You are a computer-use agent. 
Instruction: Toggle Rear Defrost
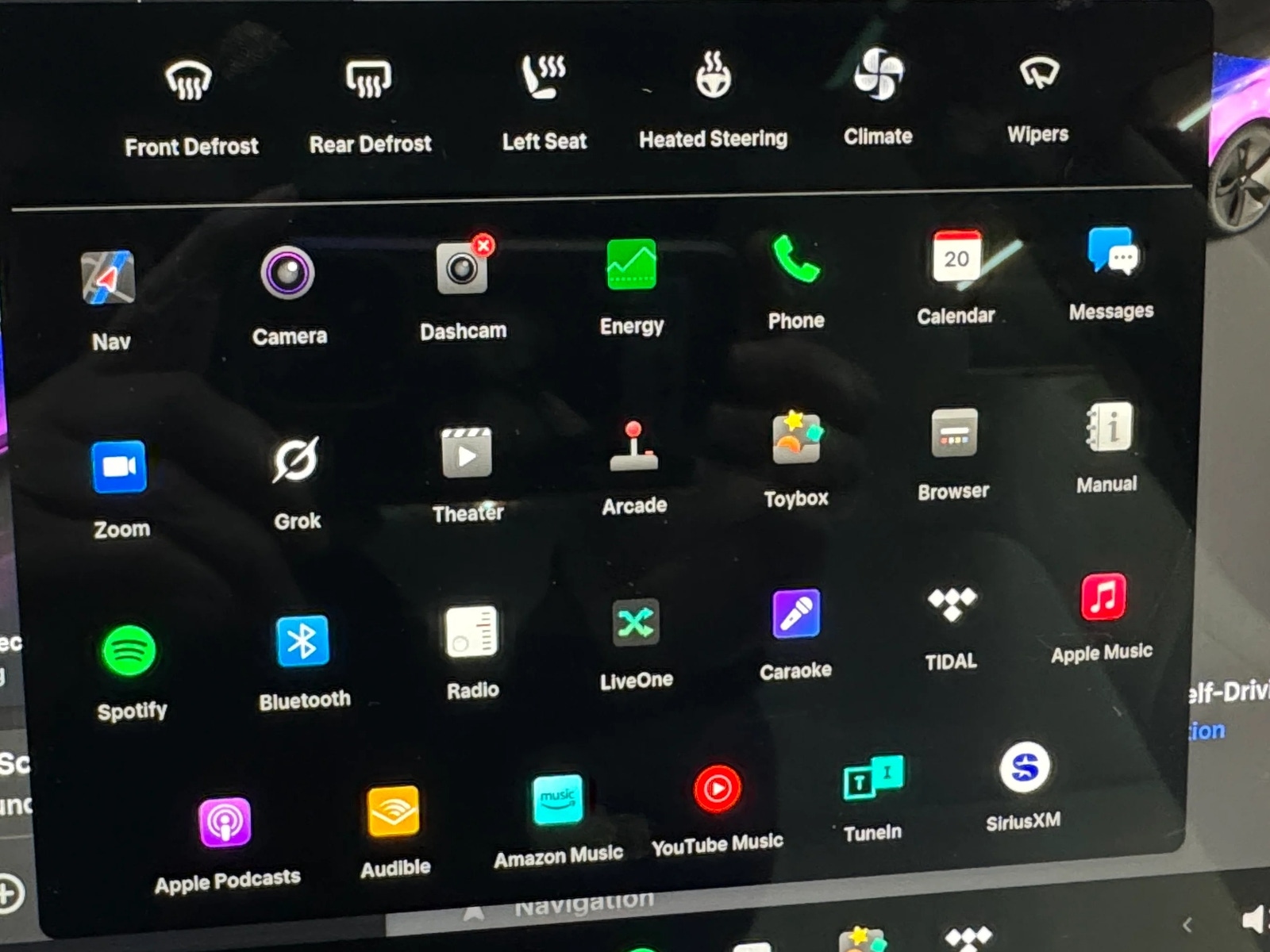coord(368,79)
